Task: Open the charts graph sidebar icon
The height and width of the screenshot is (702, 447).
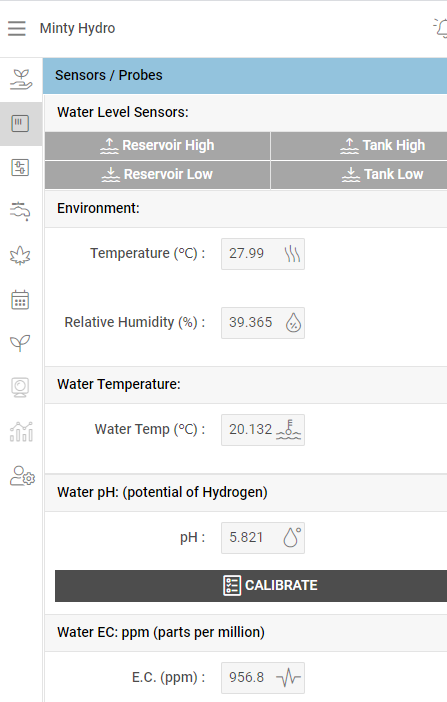Action: (x=21, y=432)
